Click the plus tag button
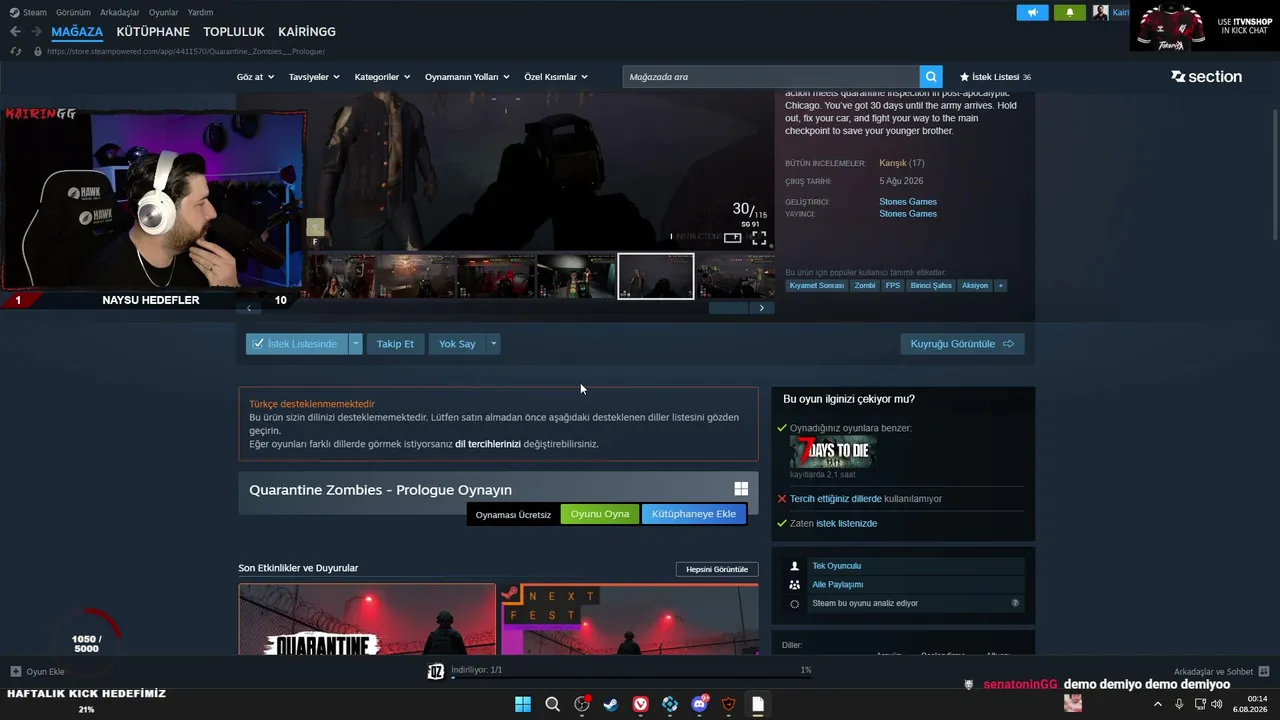 1000,286
